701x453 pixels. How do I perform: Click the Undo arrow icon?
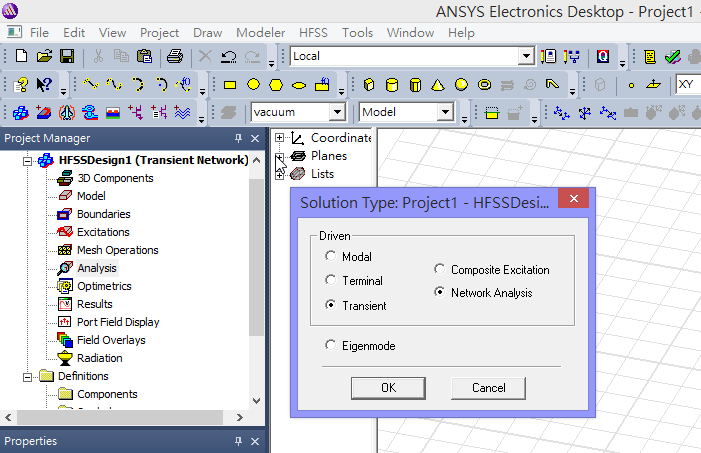pyautogui.click(x=228, y=56)
